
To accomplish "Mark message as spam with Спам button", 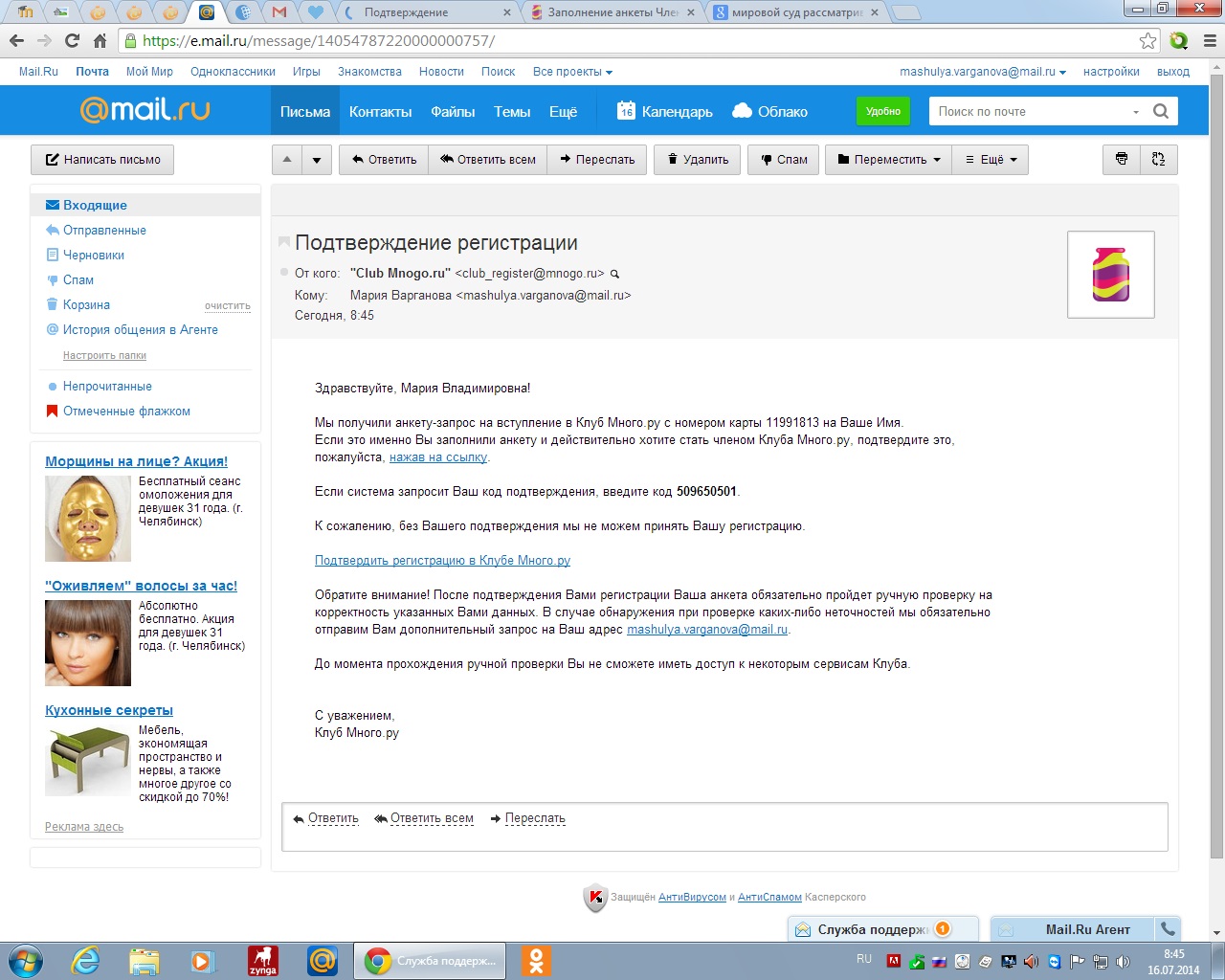I will point(784,160).
